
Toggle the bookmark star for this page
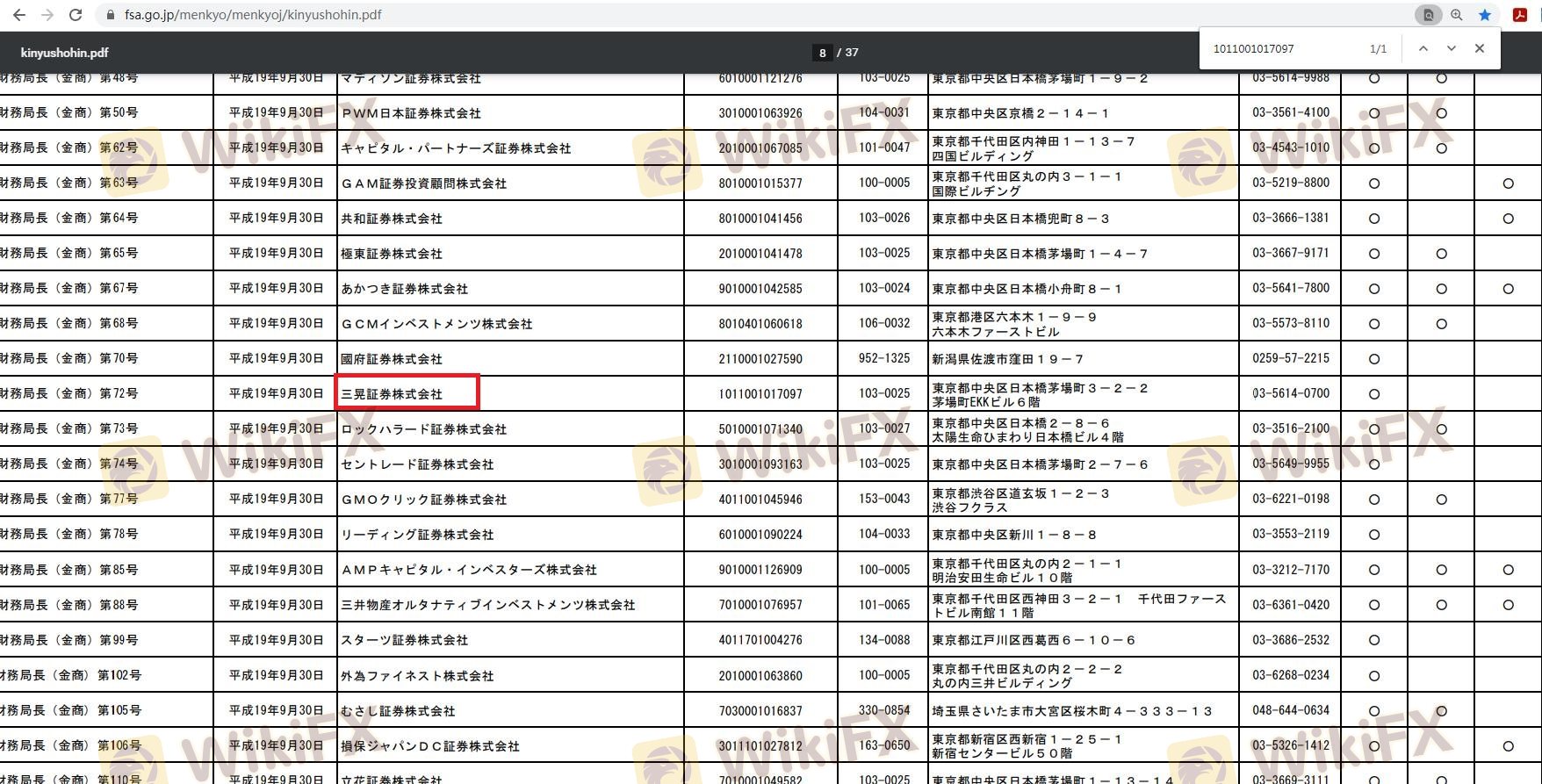1485,15
